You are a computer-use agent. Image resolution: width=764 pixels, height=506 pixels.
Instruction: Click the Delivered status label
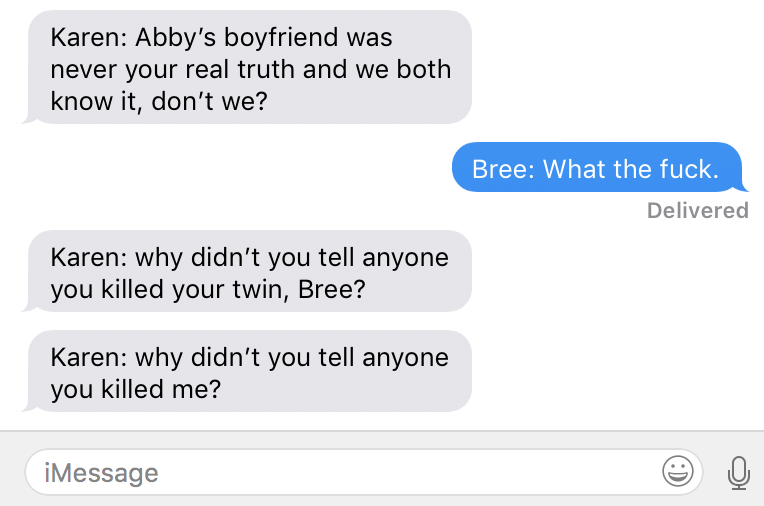(x=697, y=211)
